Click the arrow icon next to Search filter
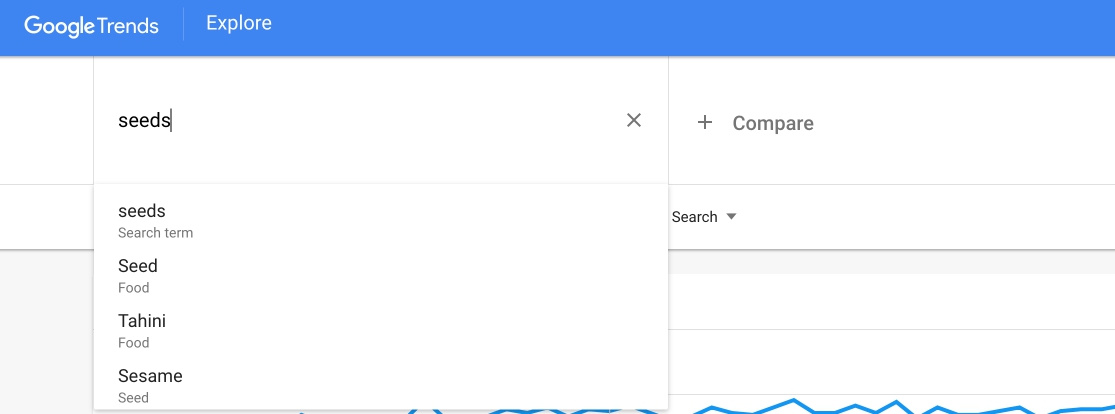1115x414 pixels. pyautogui.click(x=731, y=217)
